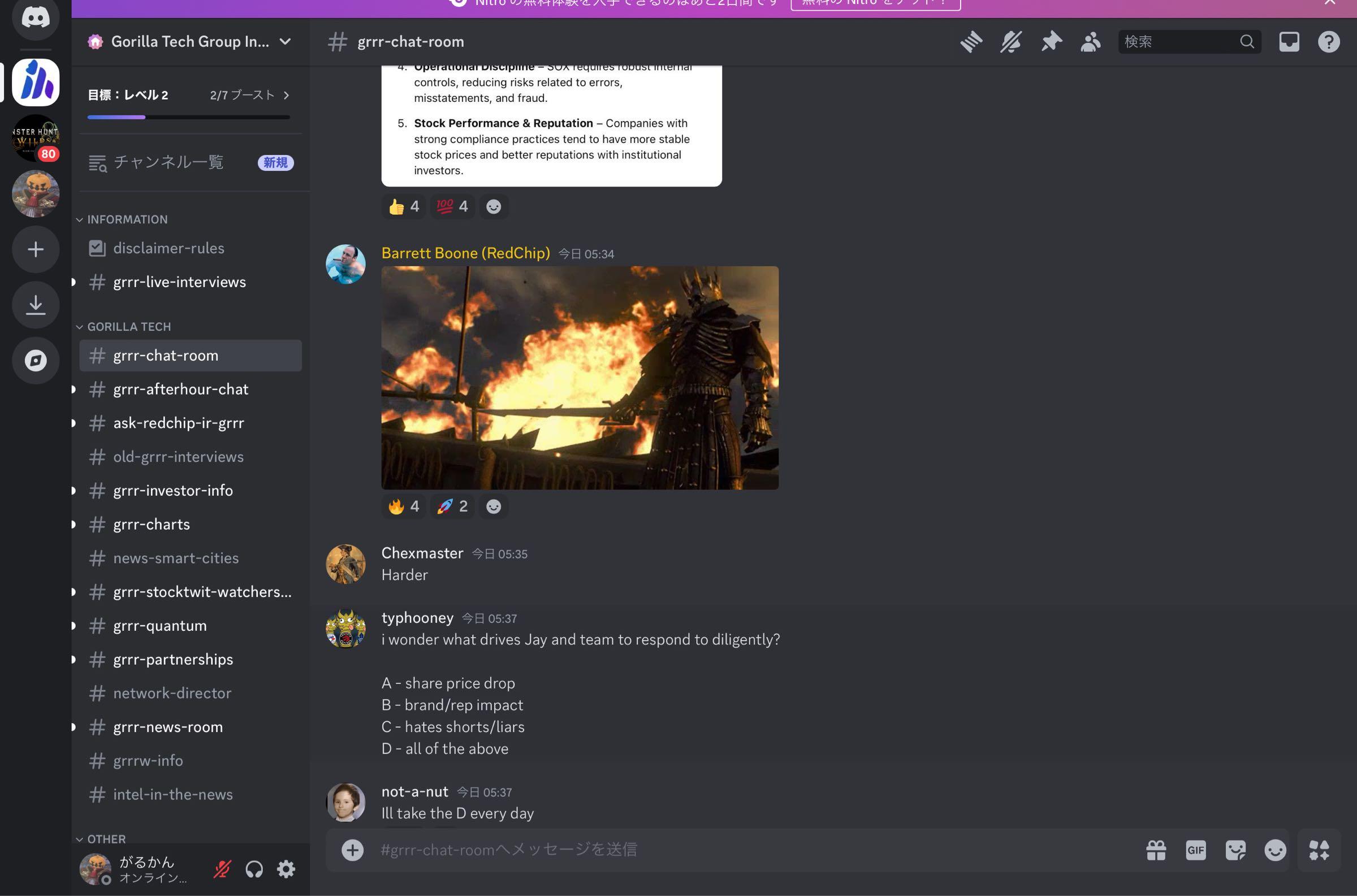Viewport: 1357px width, 896px height.
Task: Click the server boost progress bar
Action: [x=188, y=117]
